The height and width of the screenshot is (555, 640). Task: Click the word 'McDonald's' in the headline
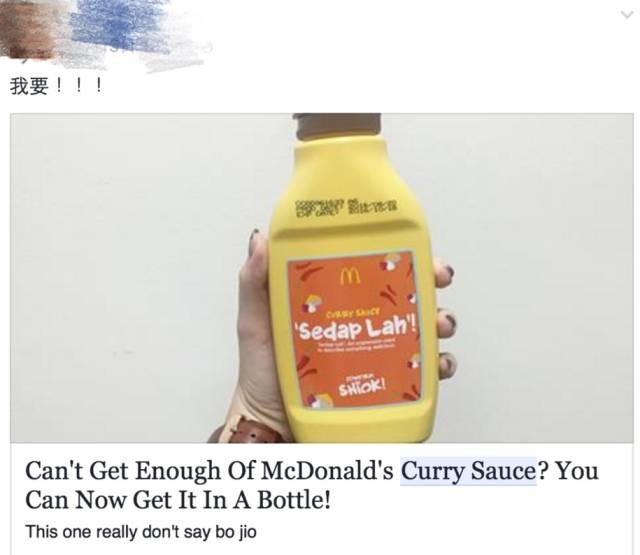click(327, 471)
